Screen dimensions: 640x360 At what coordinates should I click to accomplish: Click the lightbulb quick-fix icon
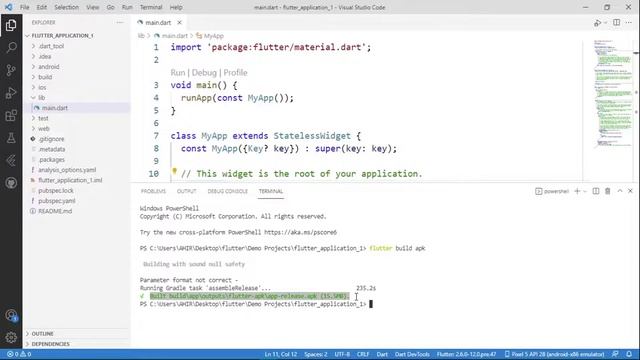tap(174, 171)
